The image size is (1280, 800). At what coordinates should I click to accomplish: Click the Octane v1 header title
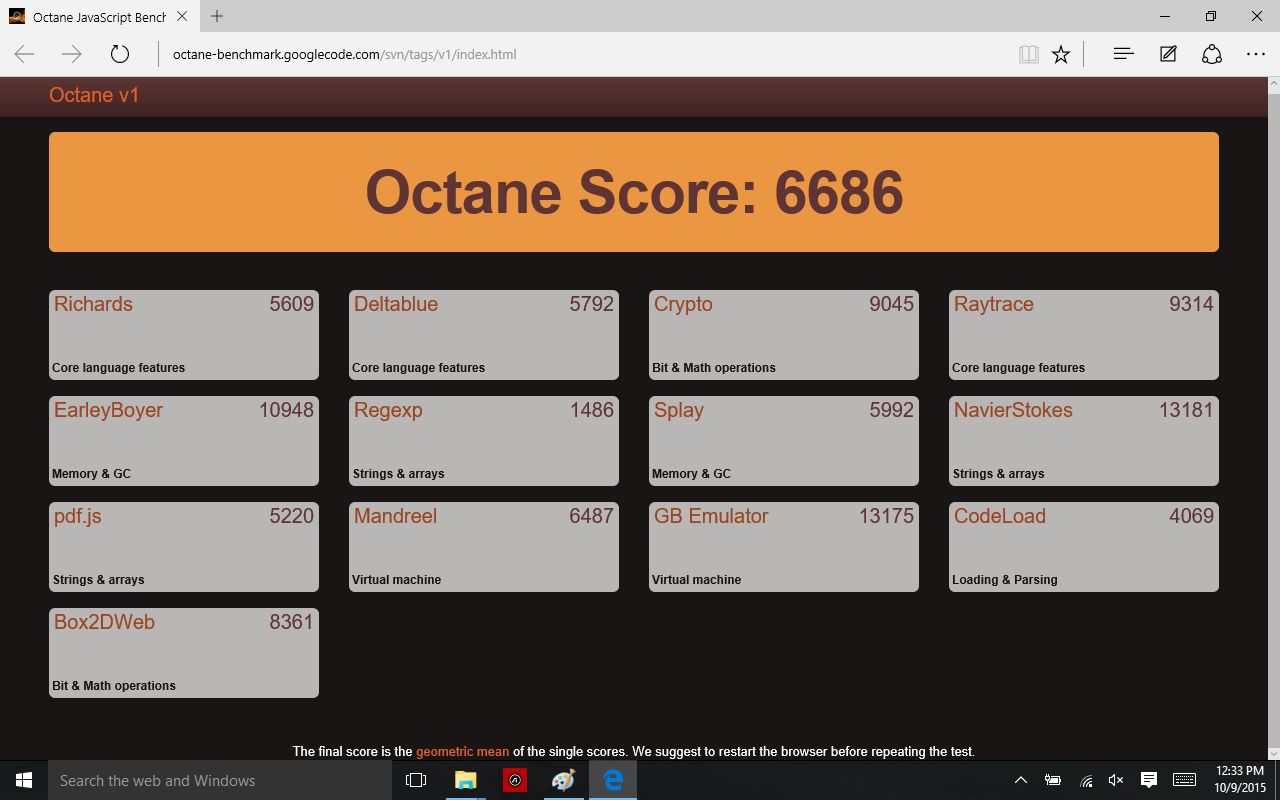[94, 95]
